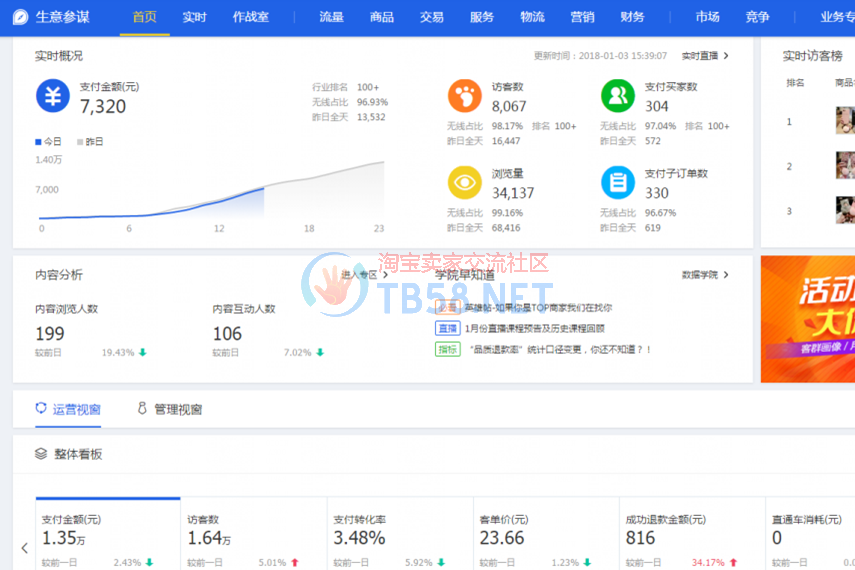855x570 pixels.
Task: Select the 支付转化率 3.48% metric card
Action: [400, 535]
